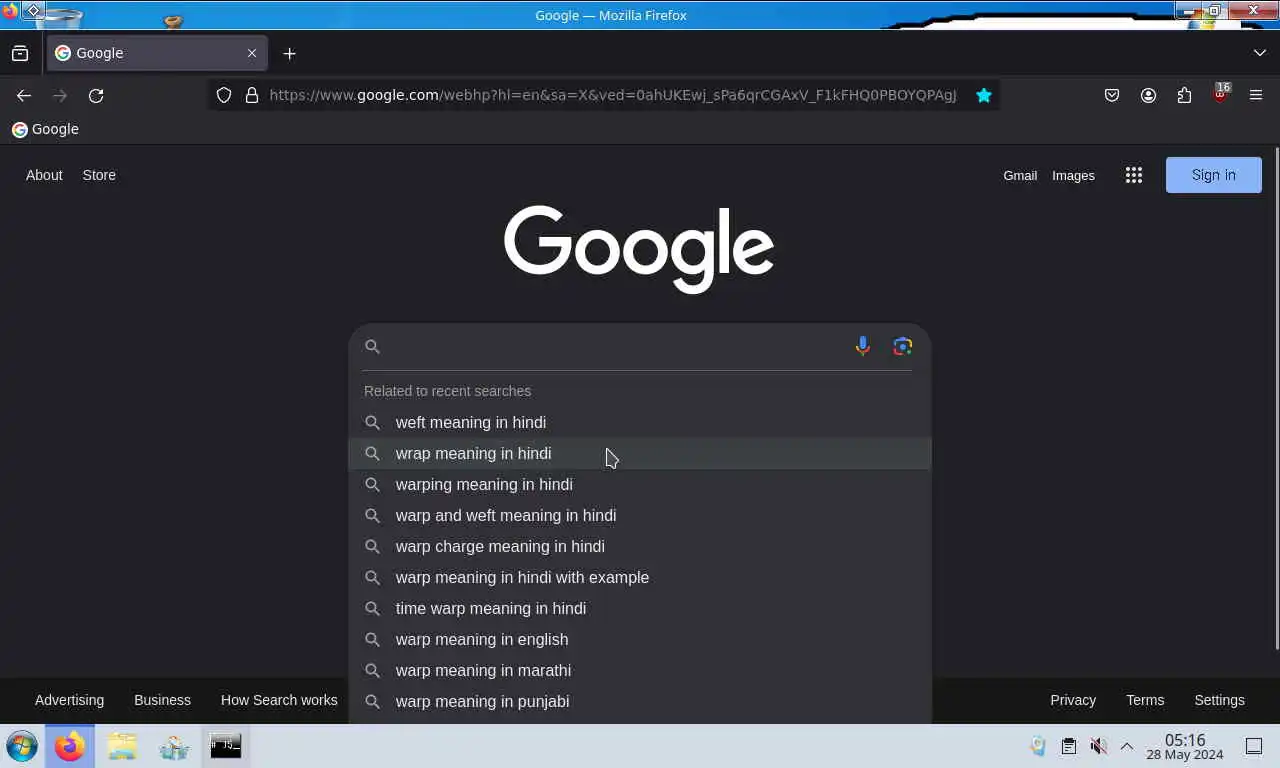
Task: Switch to Firefox in taskbar
Action: [70, 746]
